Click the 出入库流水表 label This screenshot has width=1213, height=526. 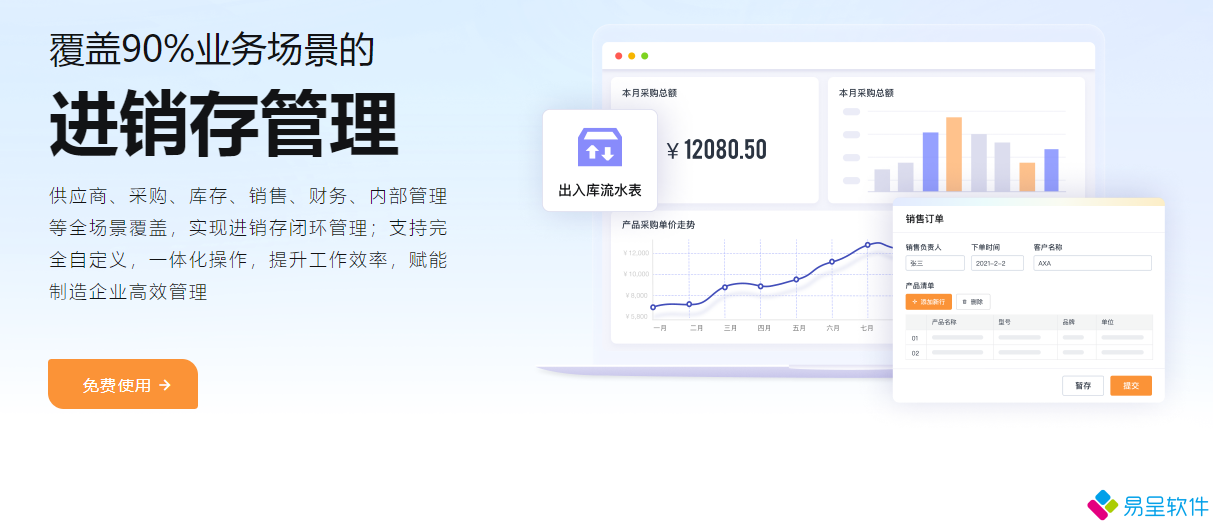click(600, 189)
